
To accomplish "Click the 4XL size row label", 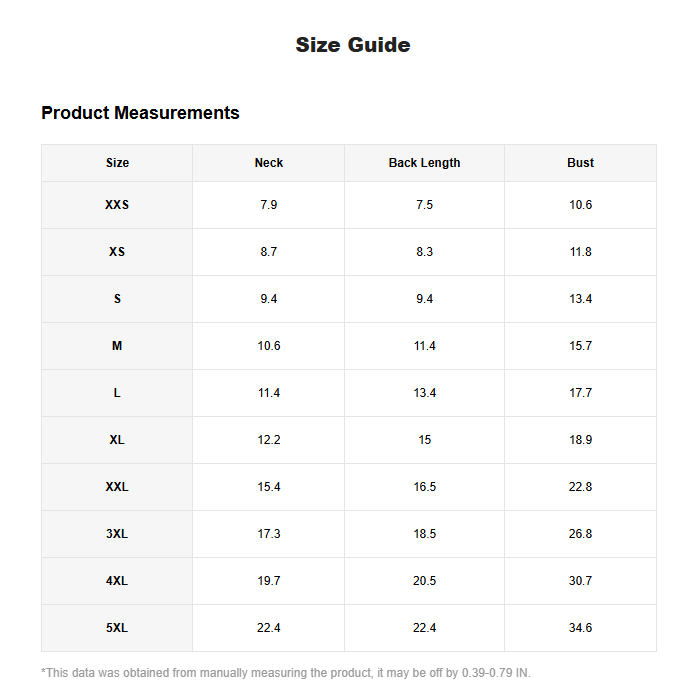I will pos(117,581).
